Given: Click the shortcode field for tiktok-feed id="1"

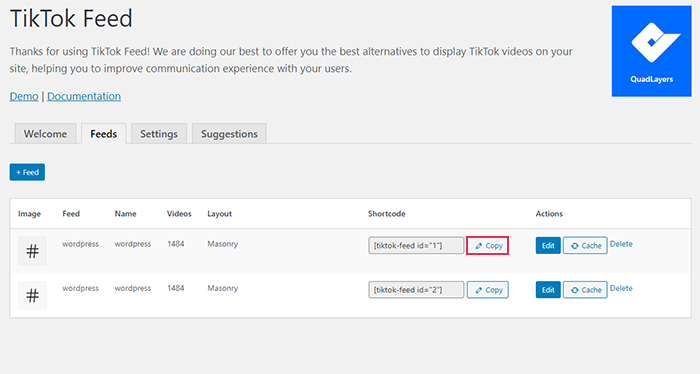Looking at the screenshot, I should 416,245.
